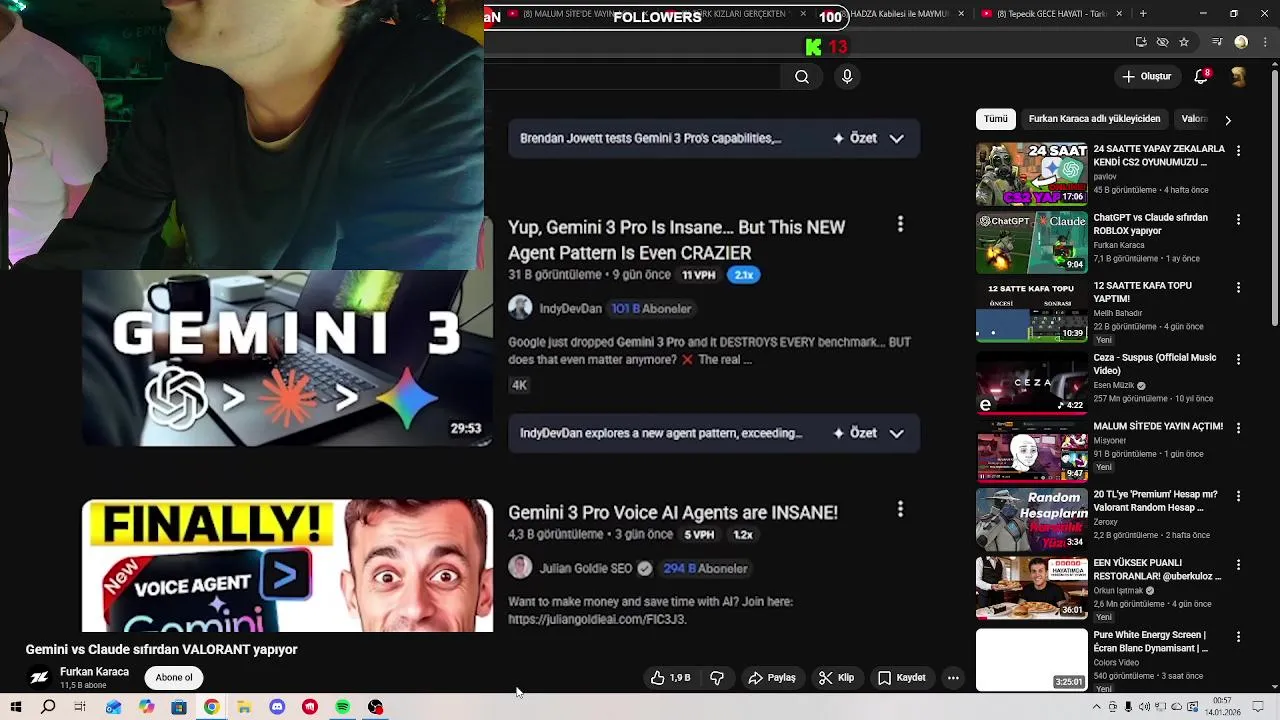Viewport: 1280px width, 720px height.
Task: Open Furkan Karaca channel avatar
Action: pyautogui.click(x=39, y=678)
